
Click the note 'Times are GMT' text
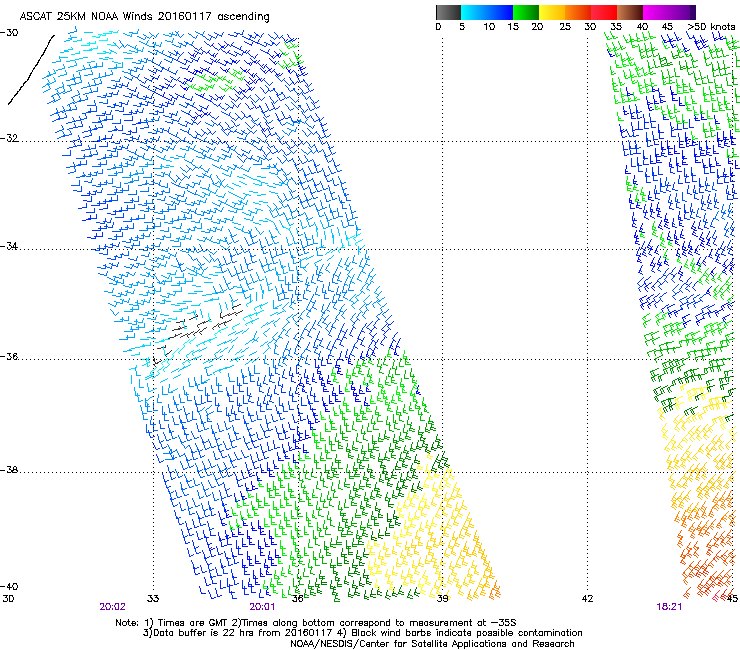point(191,623)
